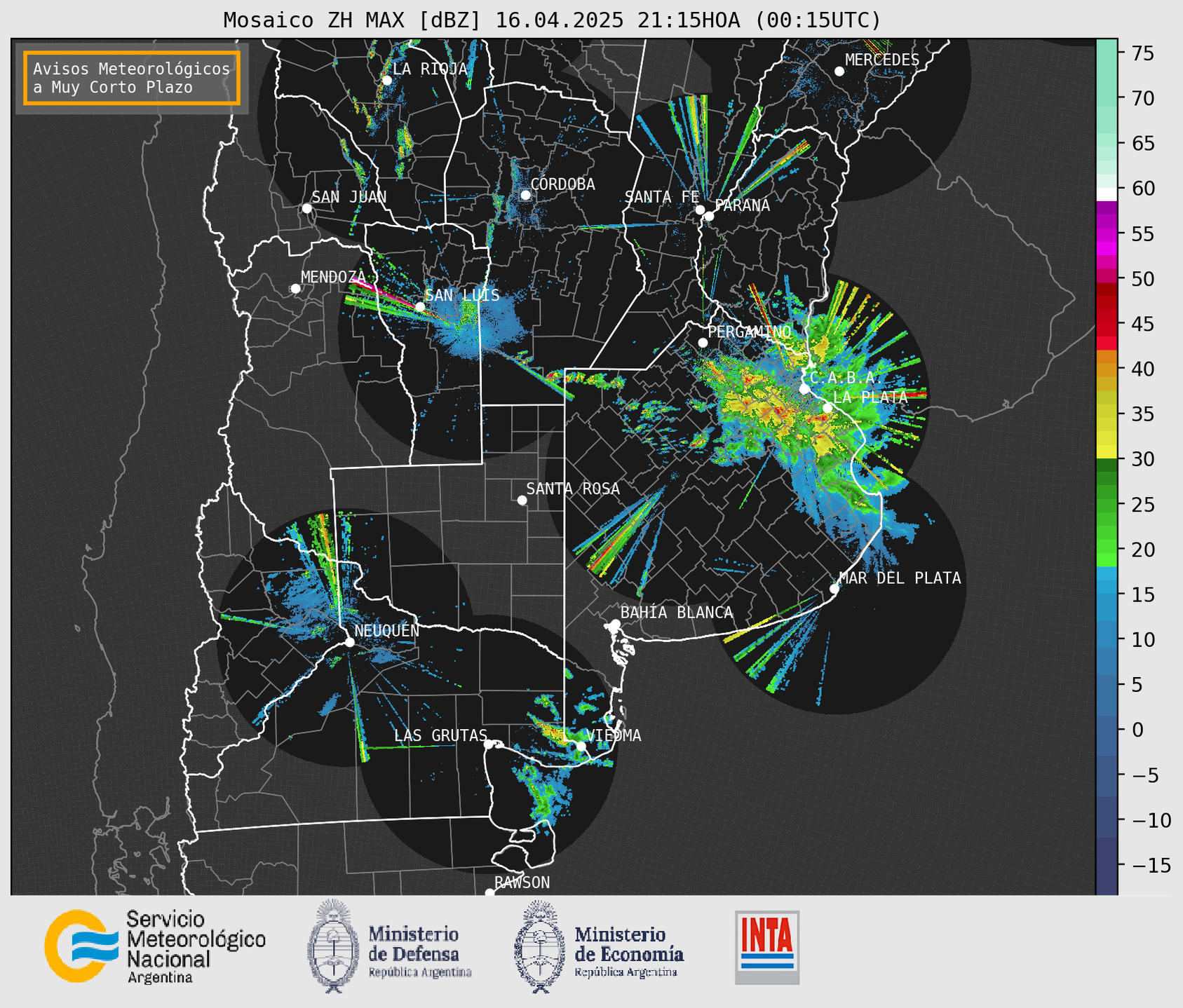Click the Ministerio de Economía coat of arms
Viewport: 1183px width, 1008px height.
pos(538,946)
